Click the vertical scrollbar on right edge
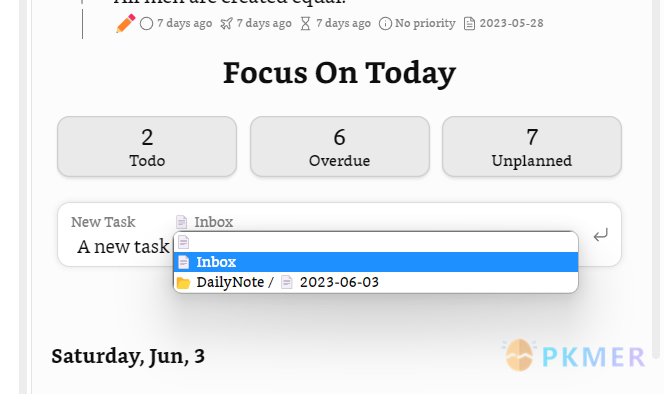 pos(658,178)
